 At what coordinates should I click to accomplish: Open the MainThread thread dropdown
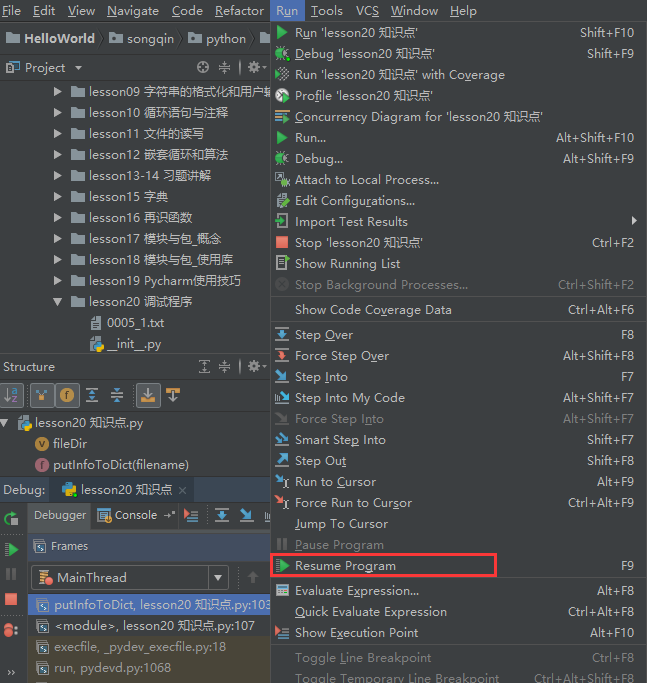218,578
